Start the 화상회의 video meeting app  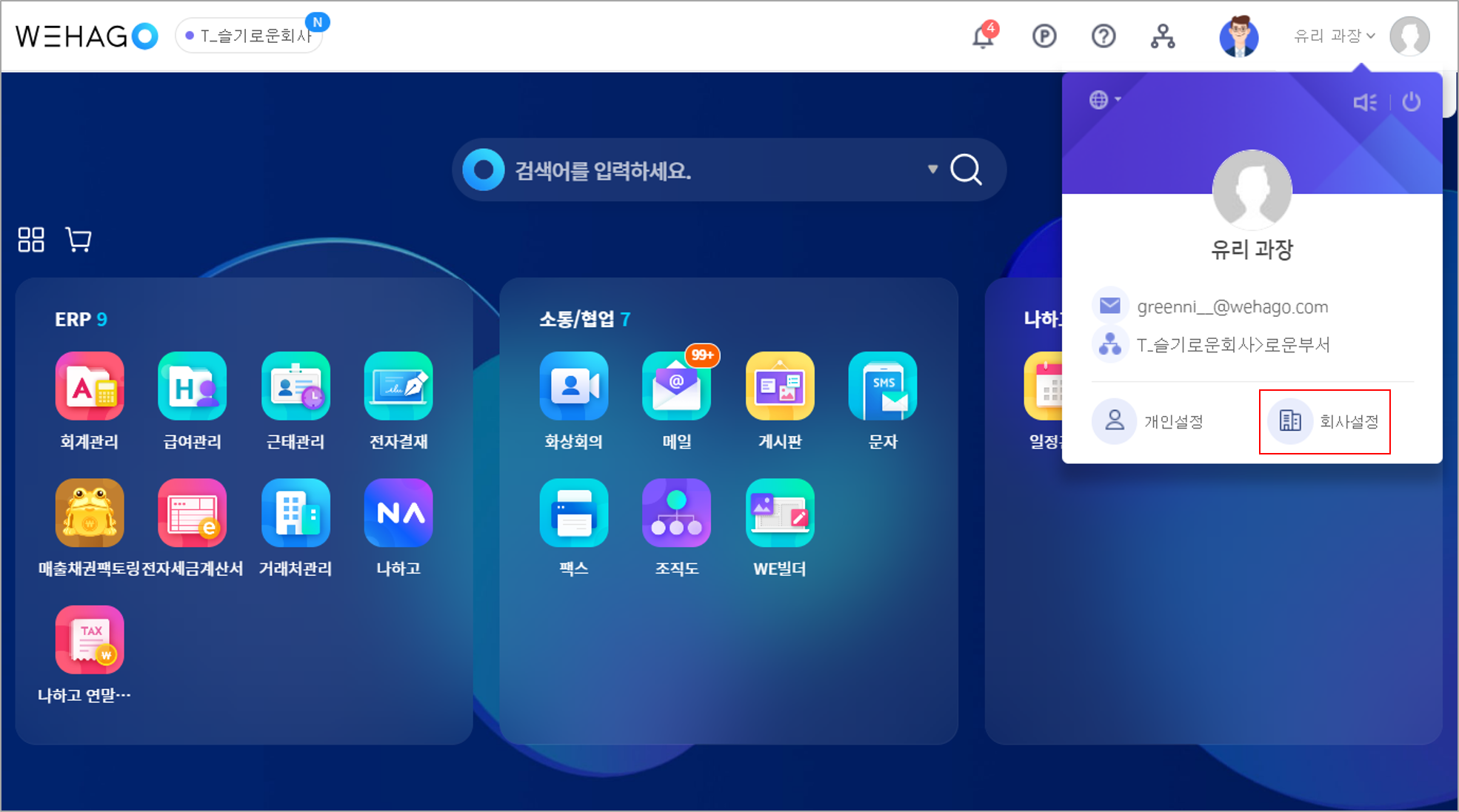(x=574, y=386)
